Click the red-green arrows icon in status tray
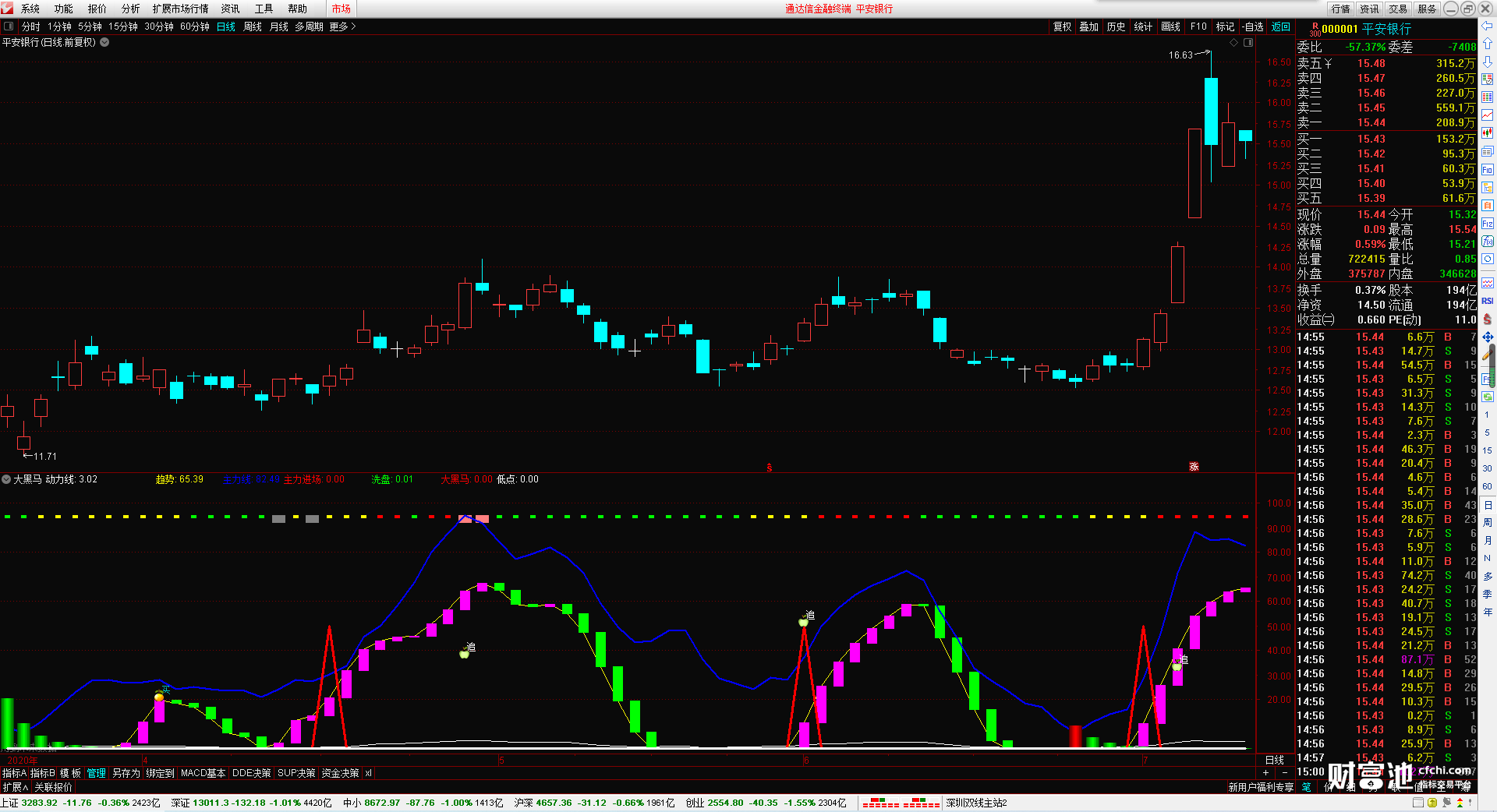This screenshot has width=1497, height=812. (1460, 803)
